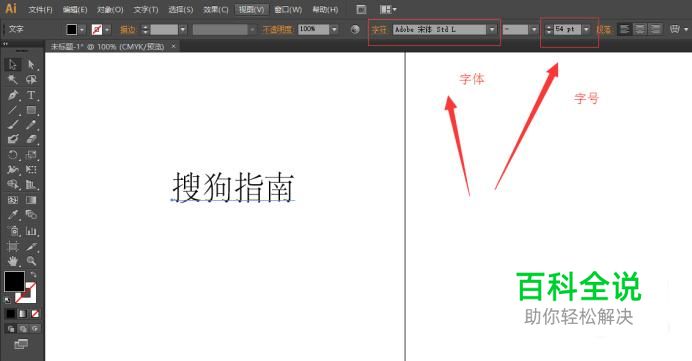This screenshot has width=692, height=361.
Task: Select the Paintbrush tool
Action: coord(12,125)
